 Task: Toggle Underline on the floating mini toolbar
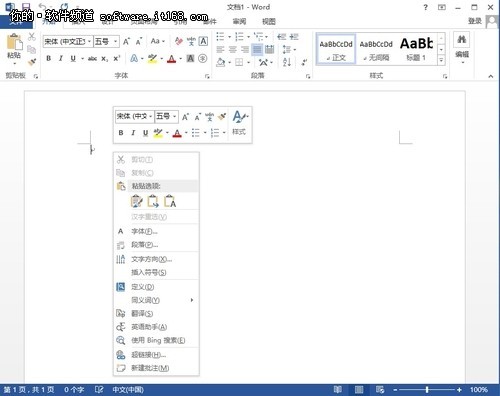click(x=145, y=133)
